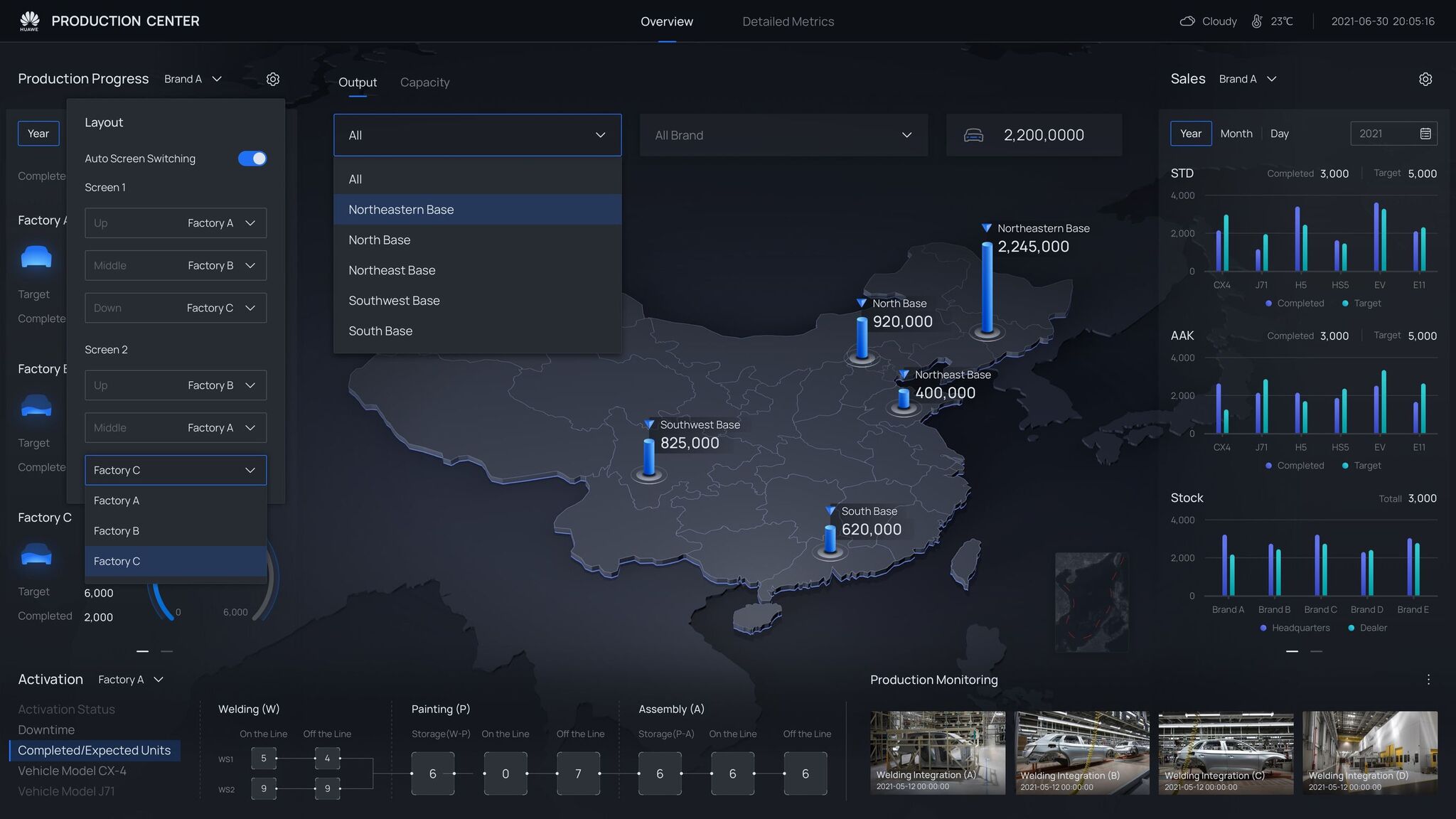Choose Northeastern Base from base list
The height and width of the screenshot is (819, 1456).
click(477, 210)
